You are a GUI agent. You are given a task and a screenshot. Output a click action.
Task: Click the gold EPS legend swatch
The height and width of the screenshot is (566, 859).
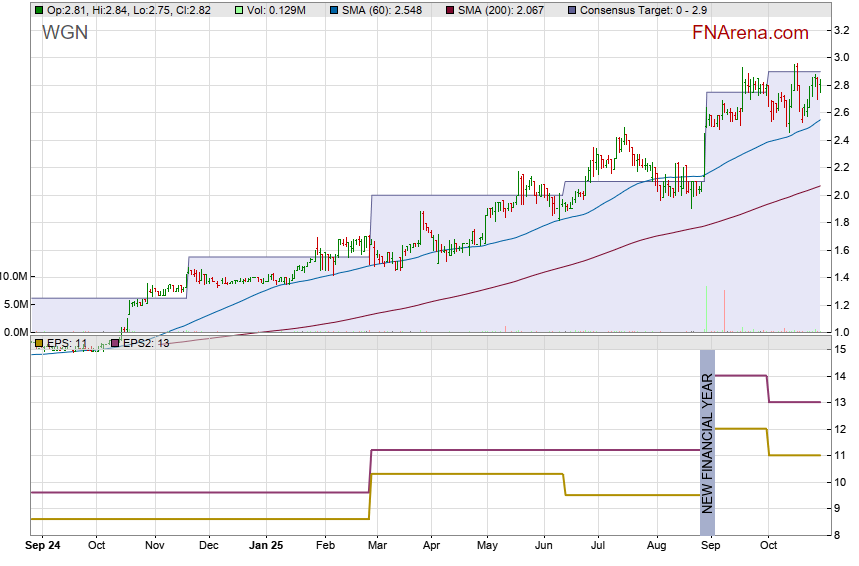coord(38,343)
